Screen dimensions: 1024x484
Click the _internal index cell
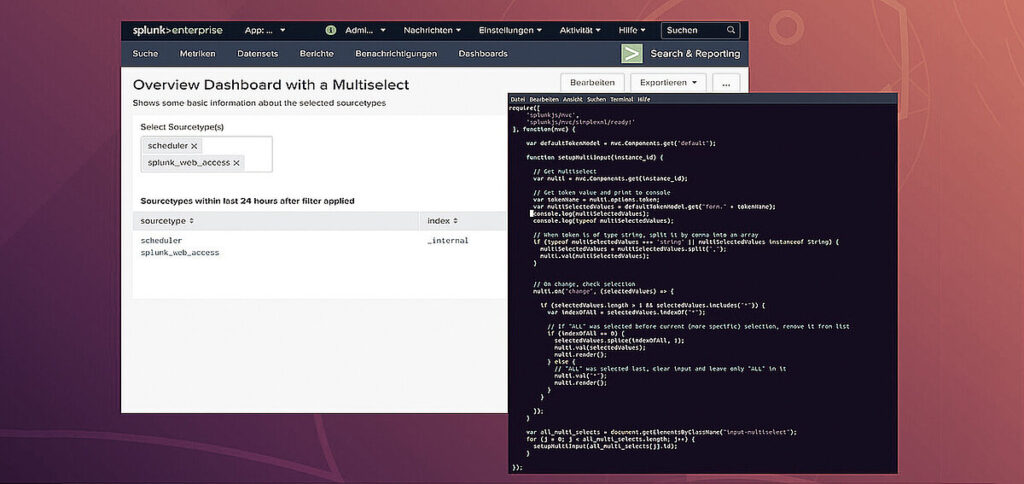447,240
